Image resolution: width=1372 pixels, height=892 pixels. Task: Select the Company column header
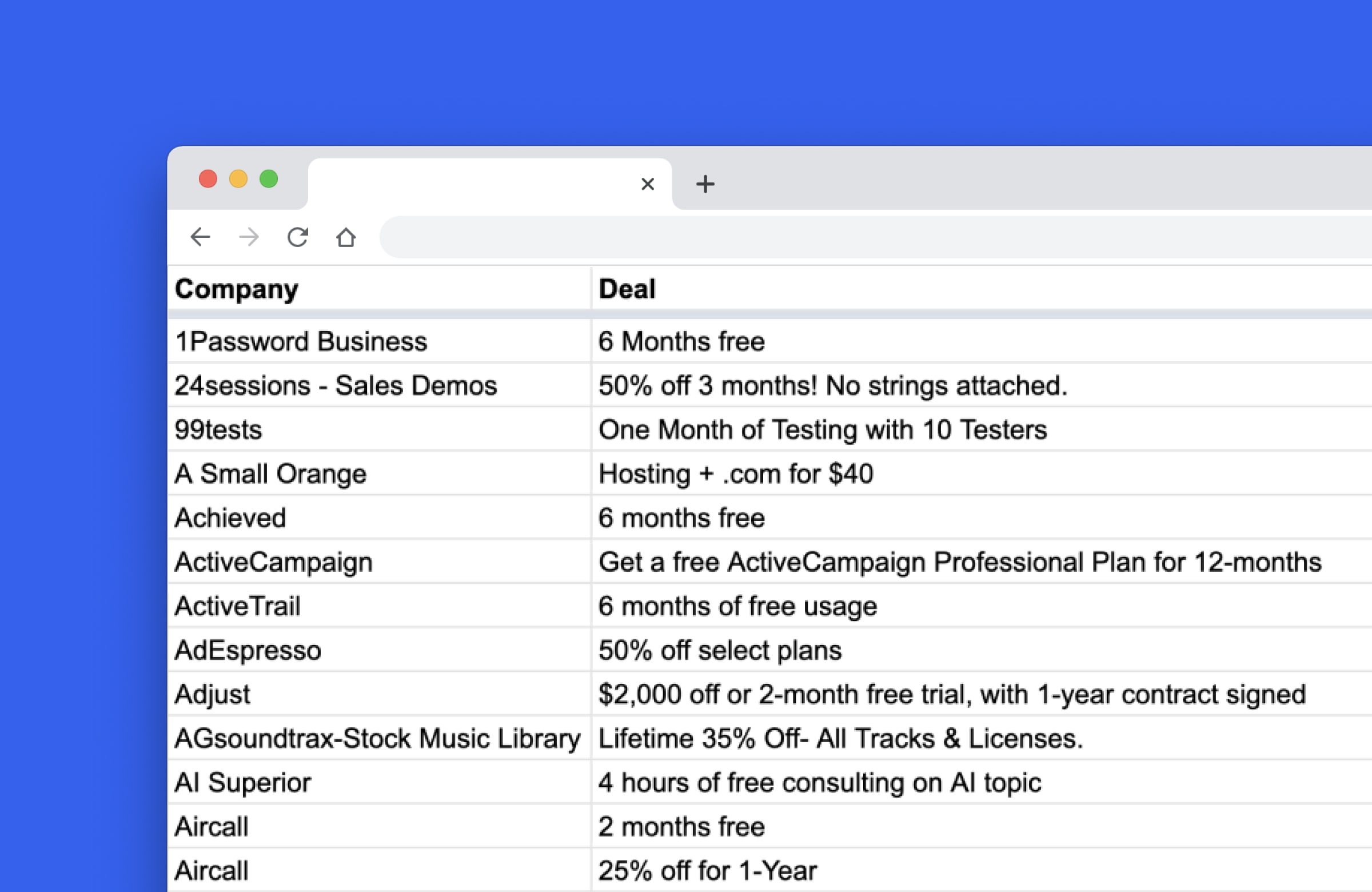[236, 289]
